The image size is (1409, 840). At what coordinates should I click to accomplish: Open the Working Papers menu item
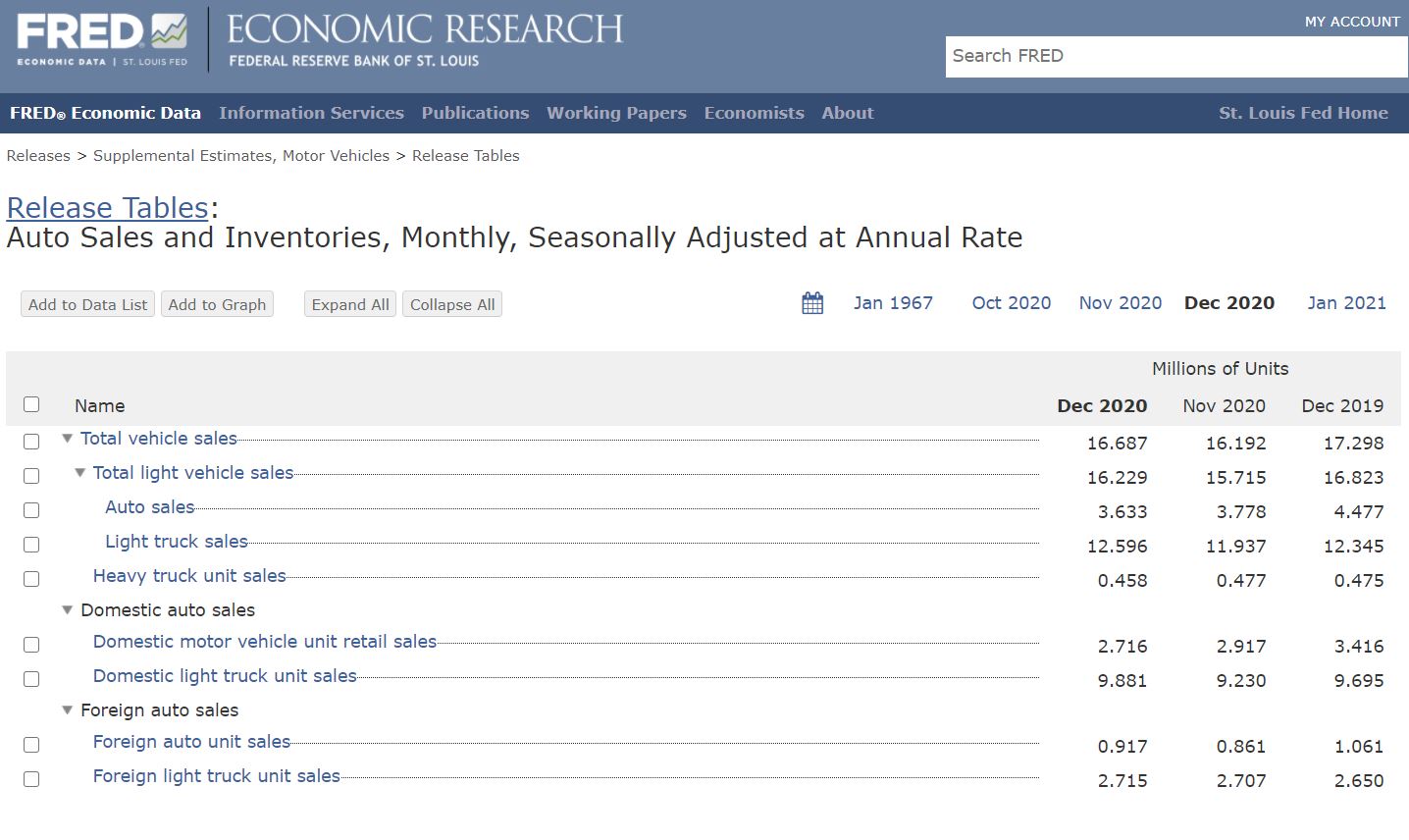pos(616,113)
